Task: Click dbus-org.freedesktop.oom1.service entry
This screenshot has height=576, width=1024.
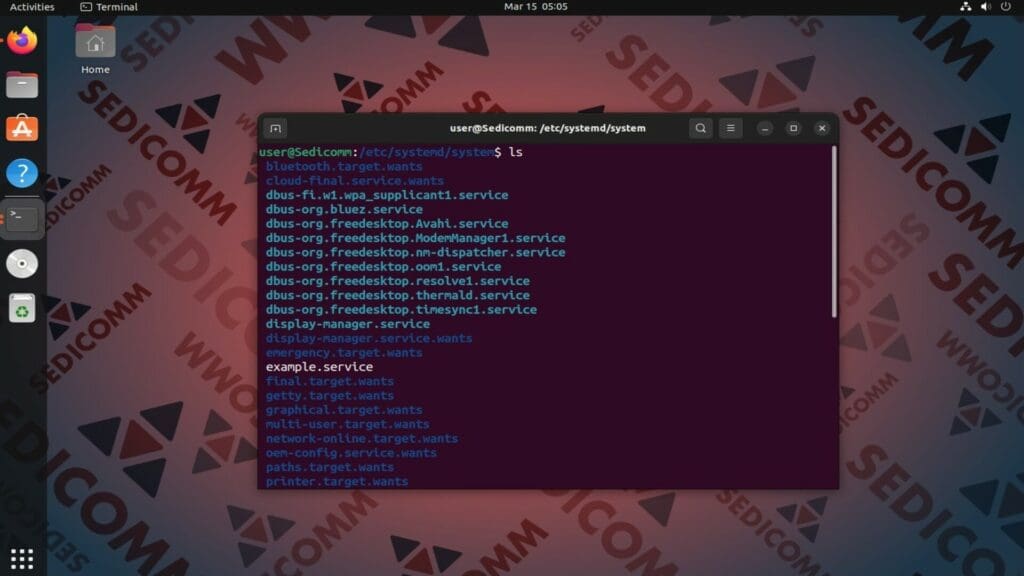Action: (x=383, y=267)
